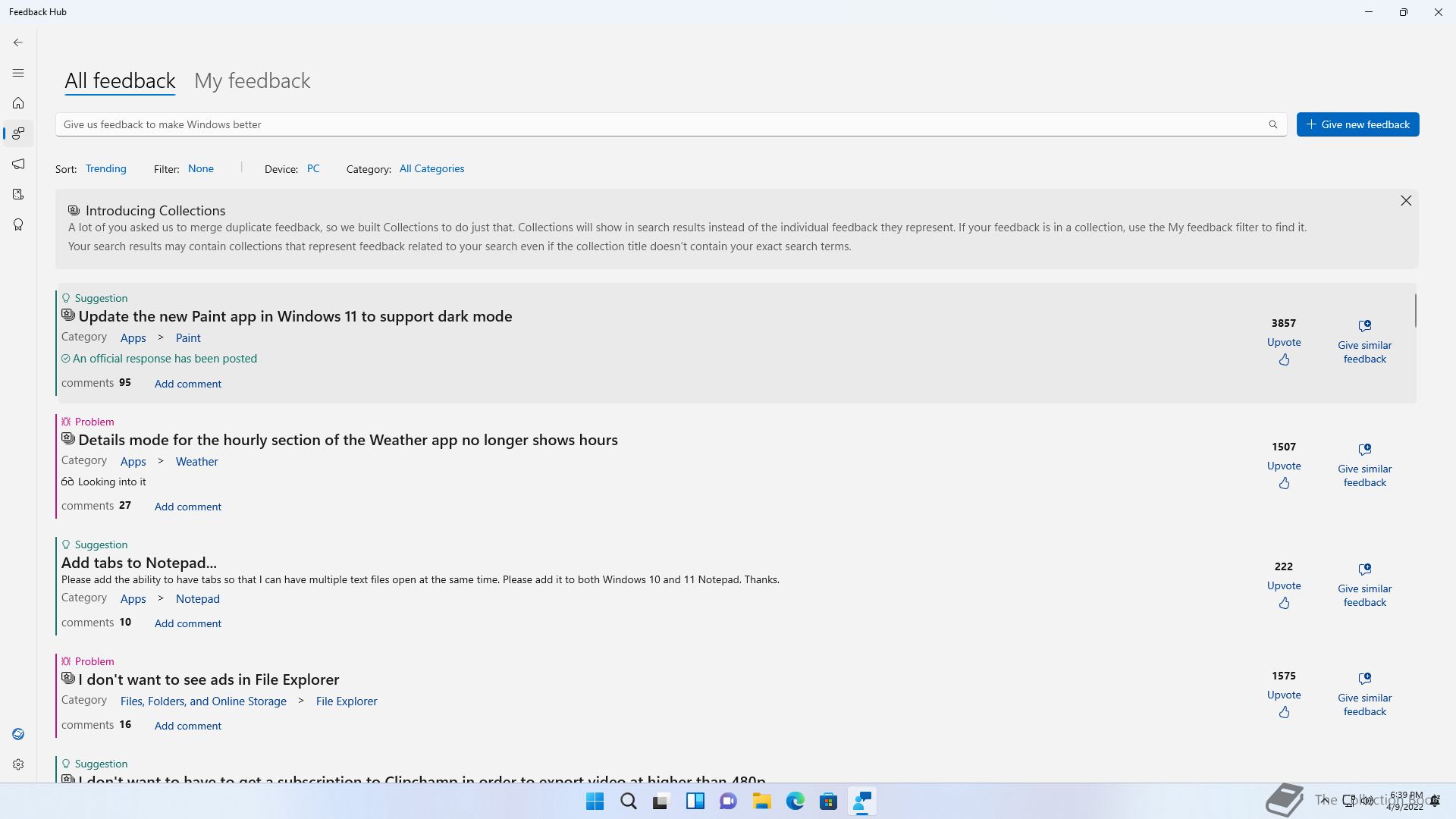
Task: Open the Paint category link
Action: click(188, 338)
